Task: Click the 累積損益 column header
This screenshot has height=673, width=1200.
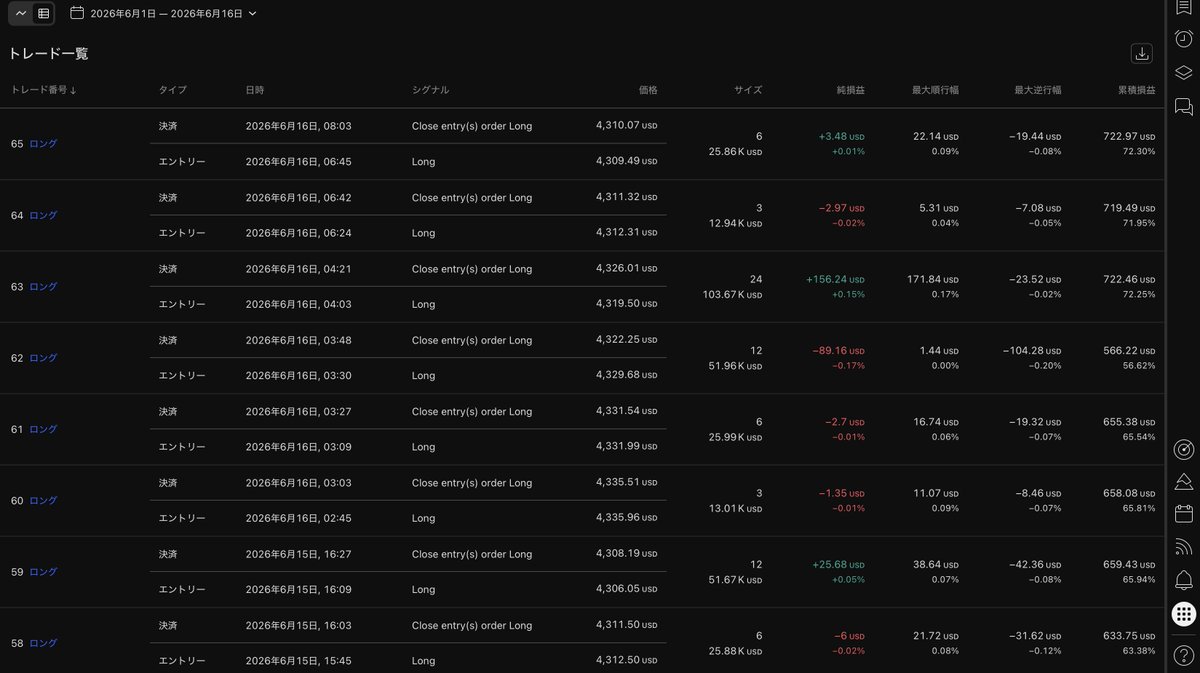Action: tap(1136, 90)
